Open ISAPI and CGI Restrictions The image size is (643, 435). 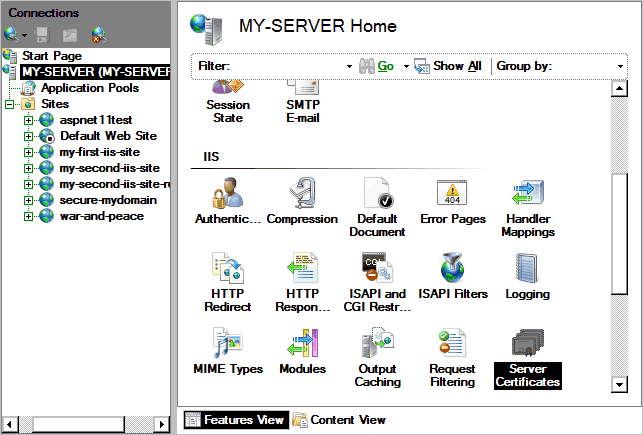pos(377,282)
